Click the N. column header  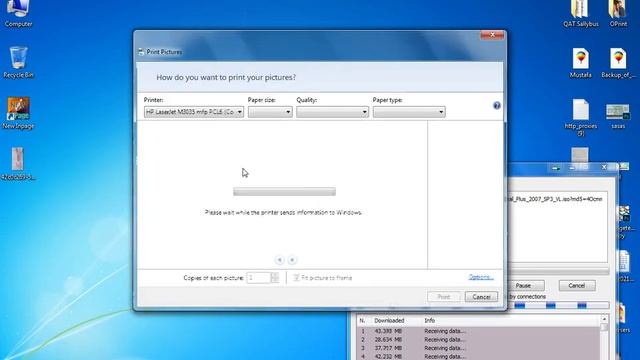[x=362, y=320]
